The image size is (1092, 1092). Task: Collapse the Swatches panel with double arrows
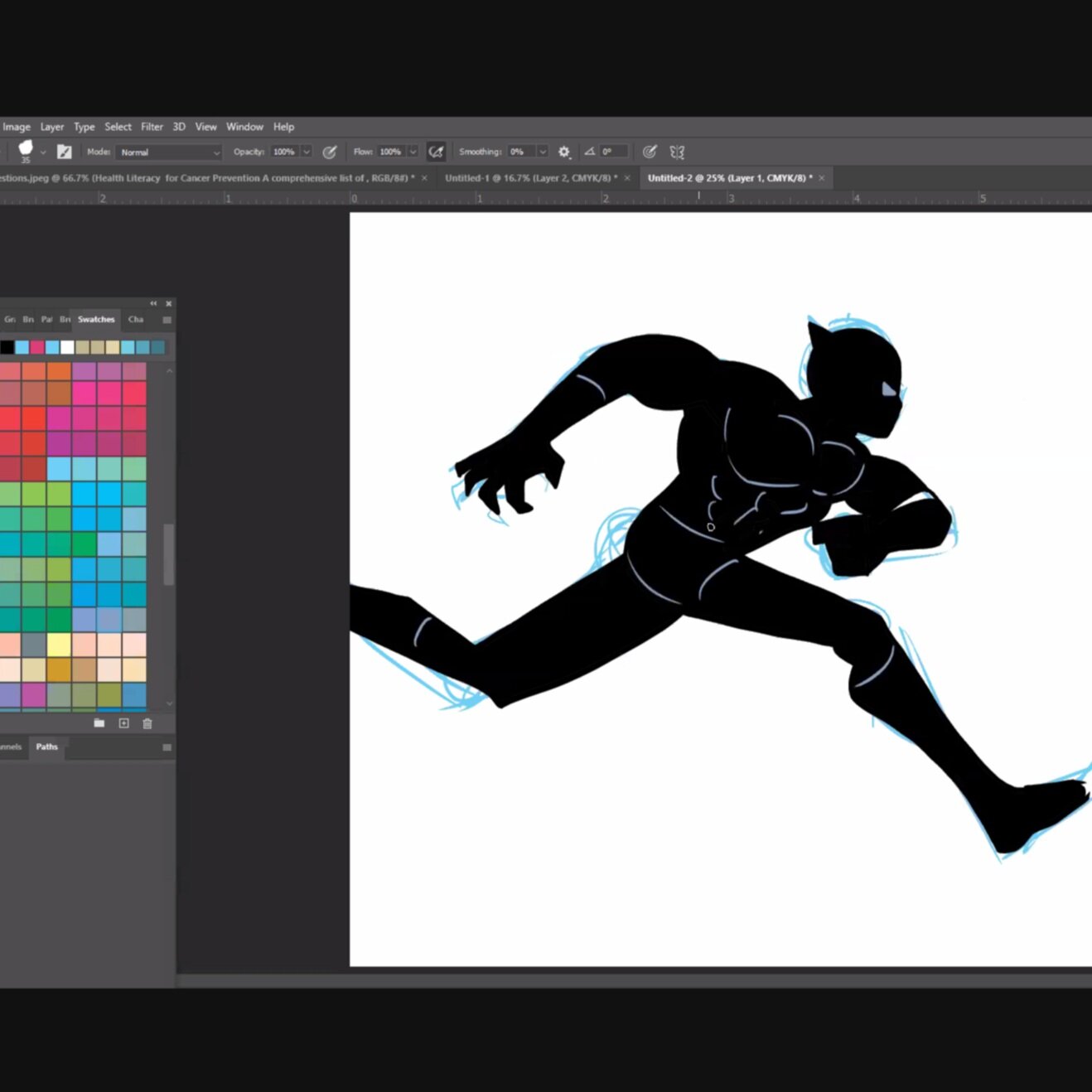[x=153, y=303]
